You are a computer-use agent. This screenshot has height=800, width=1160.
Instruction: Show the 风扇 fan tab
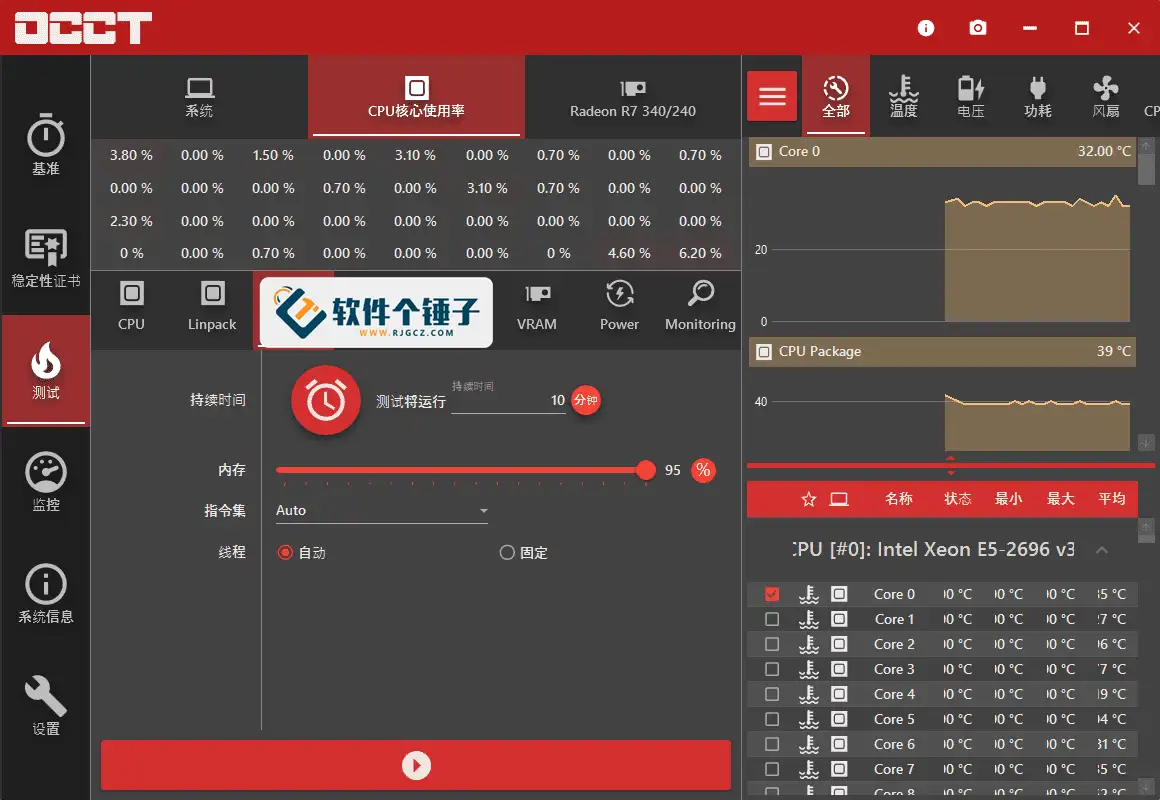click(x=1105, y=96)
